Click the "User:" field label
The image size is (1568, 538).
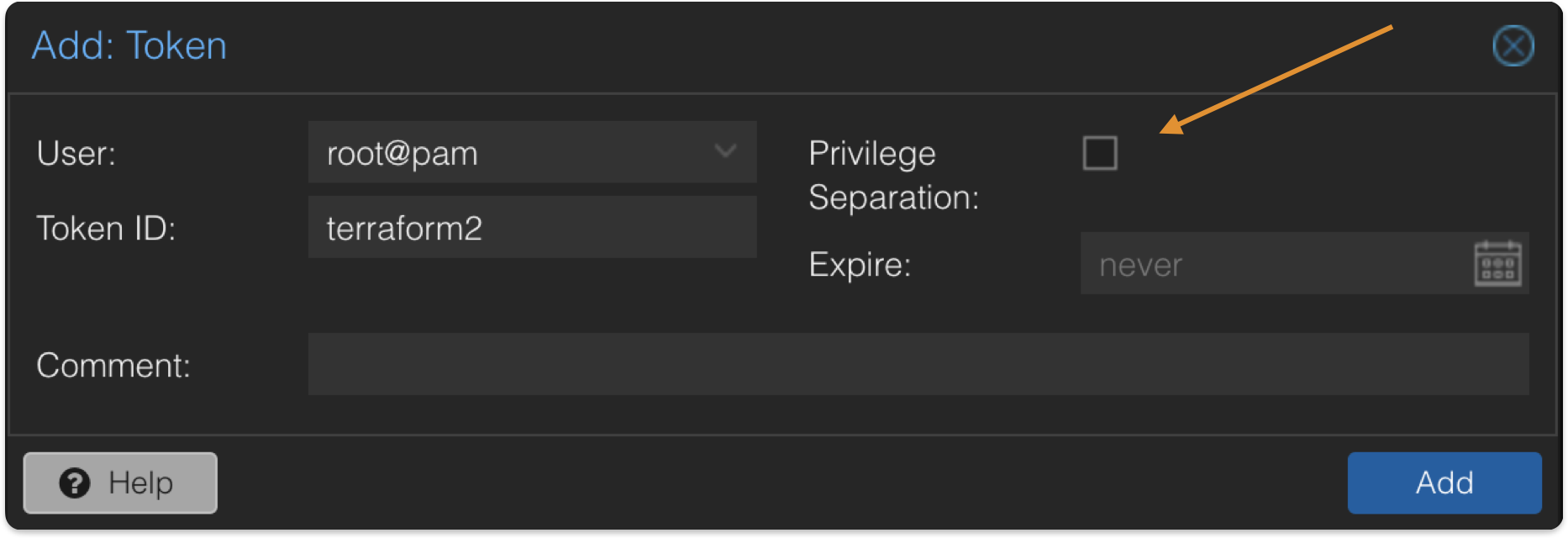(76, 154)
